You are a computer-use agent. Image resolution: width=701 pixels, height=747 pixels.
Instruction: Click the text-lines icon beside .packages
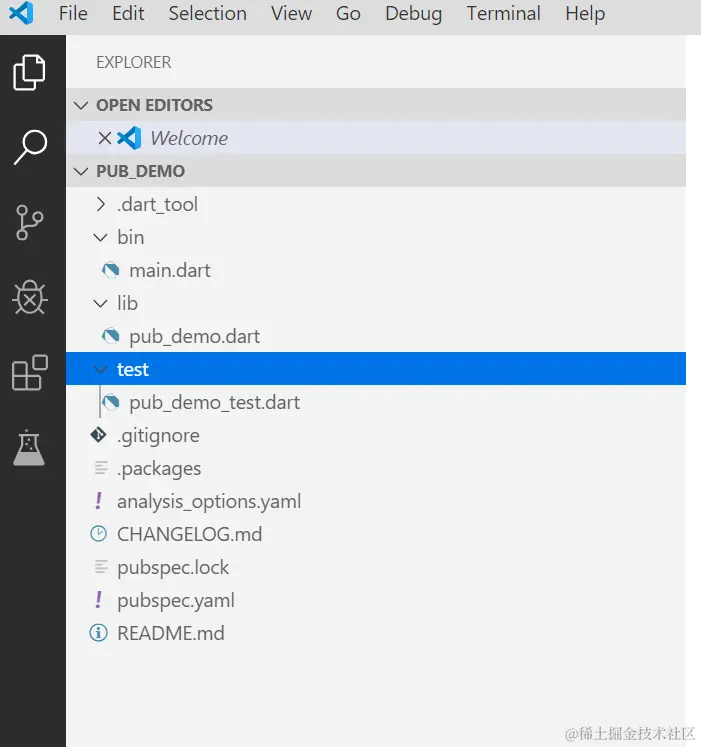pyautogui.click(x=101, y=468)
